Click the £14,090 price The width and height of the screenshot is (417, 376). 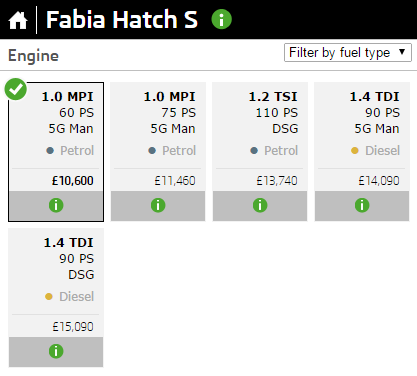tap(379, 181)
